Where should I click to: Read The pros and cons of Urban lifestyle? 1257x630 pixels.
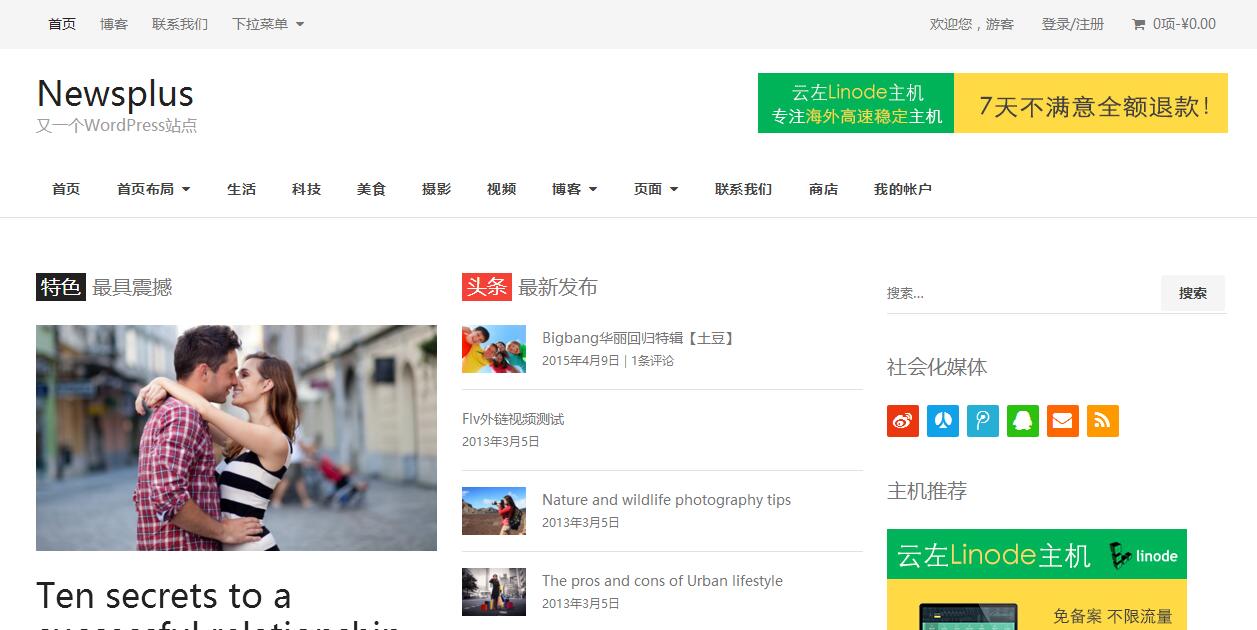662,581
